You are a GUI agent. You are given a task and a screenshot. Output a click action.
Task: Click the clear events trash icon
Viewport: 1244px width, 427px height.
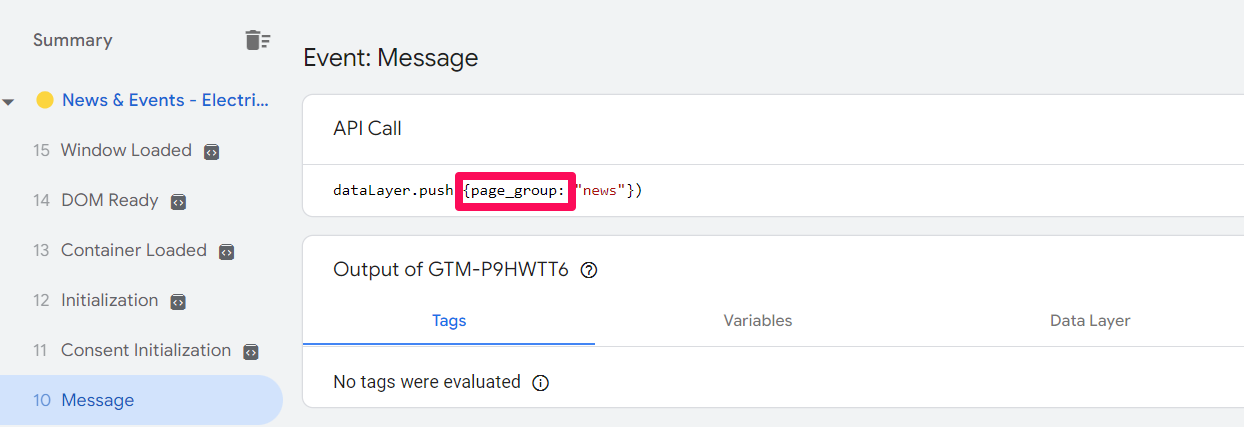pos(257,40)
